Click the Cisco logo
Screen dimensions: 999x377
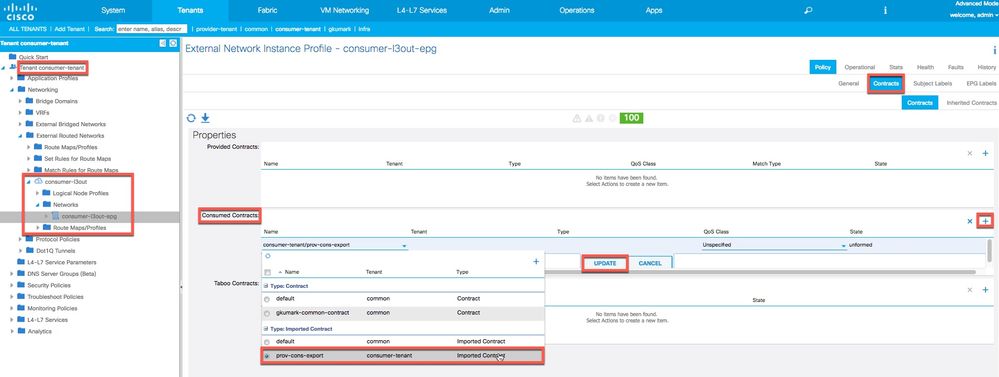coord(21,11)
